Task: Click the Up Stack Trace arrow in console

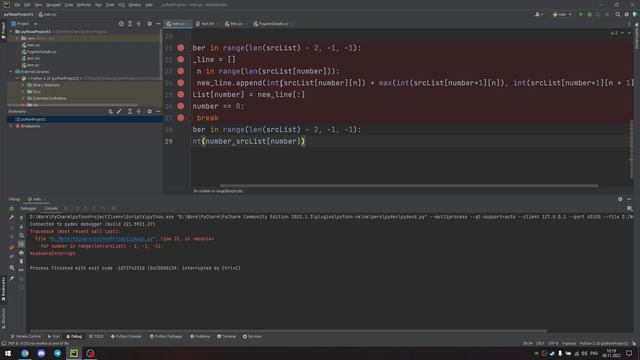Action: click(x=21, y=218)
